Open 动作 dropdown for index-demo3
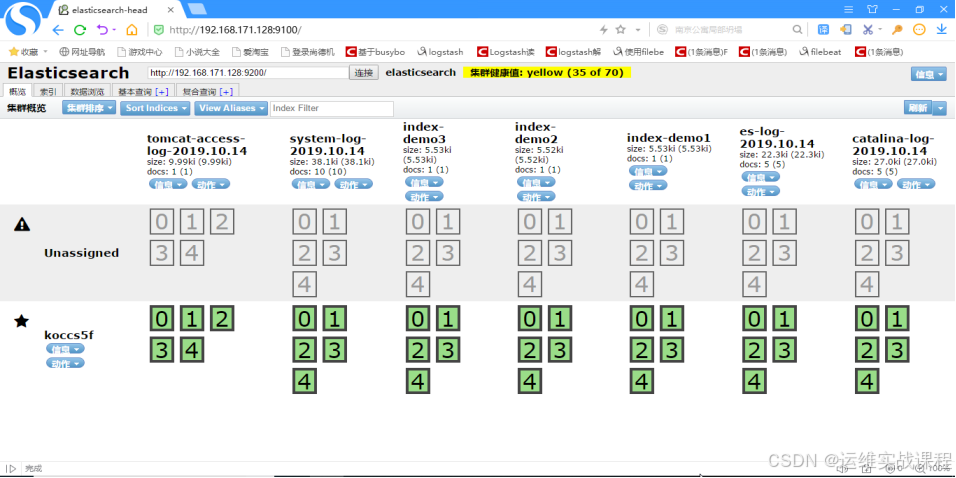956x478 pixels. pyautogui.click(x=424, y=196)
